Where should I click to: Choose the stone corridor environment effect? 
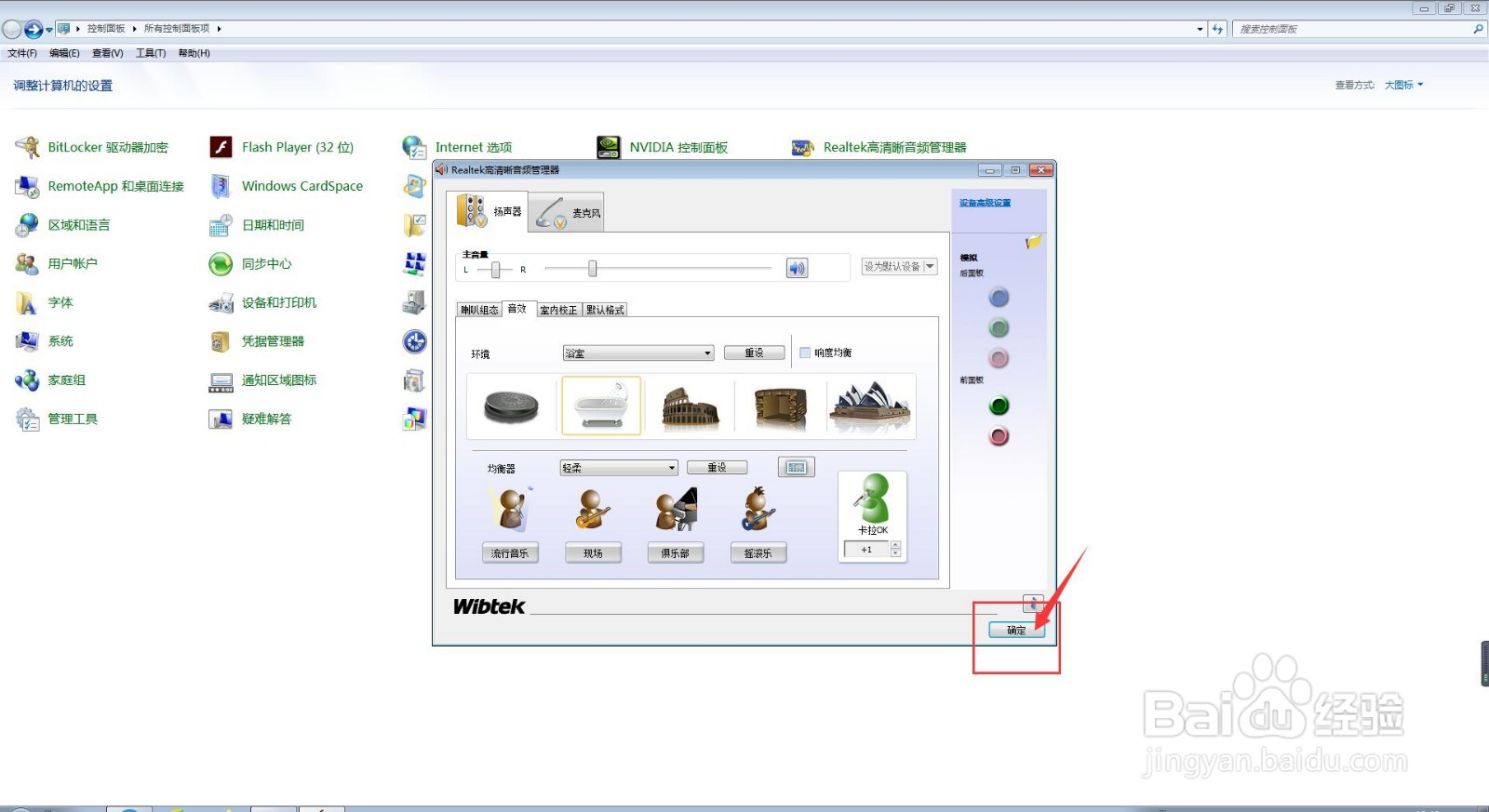pos(780,406)
